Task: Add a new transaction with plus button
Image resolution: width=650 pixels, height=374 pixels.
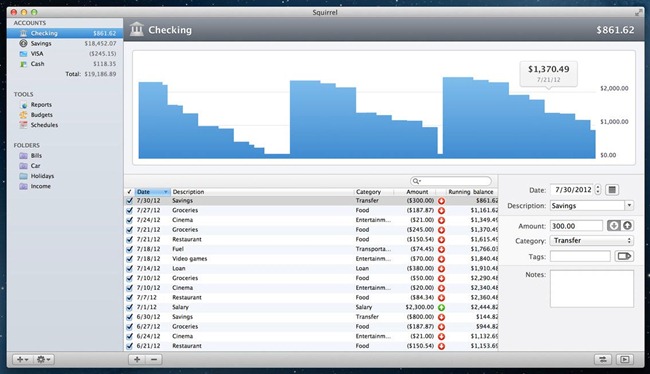Action: 137,359
